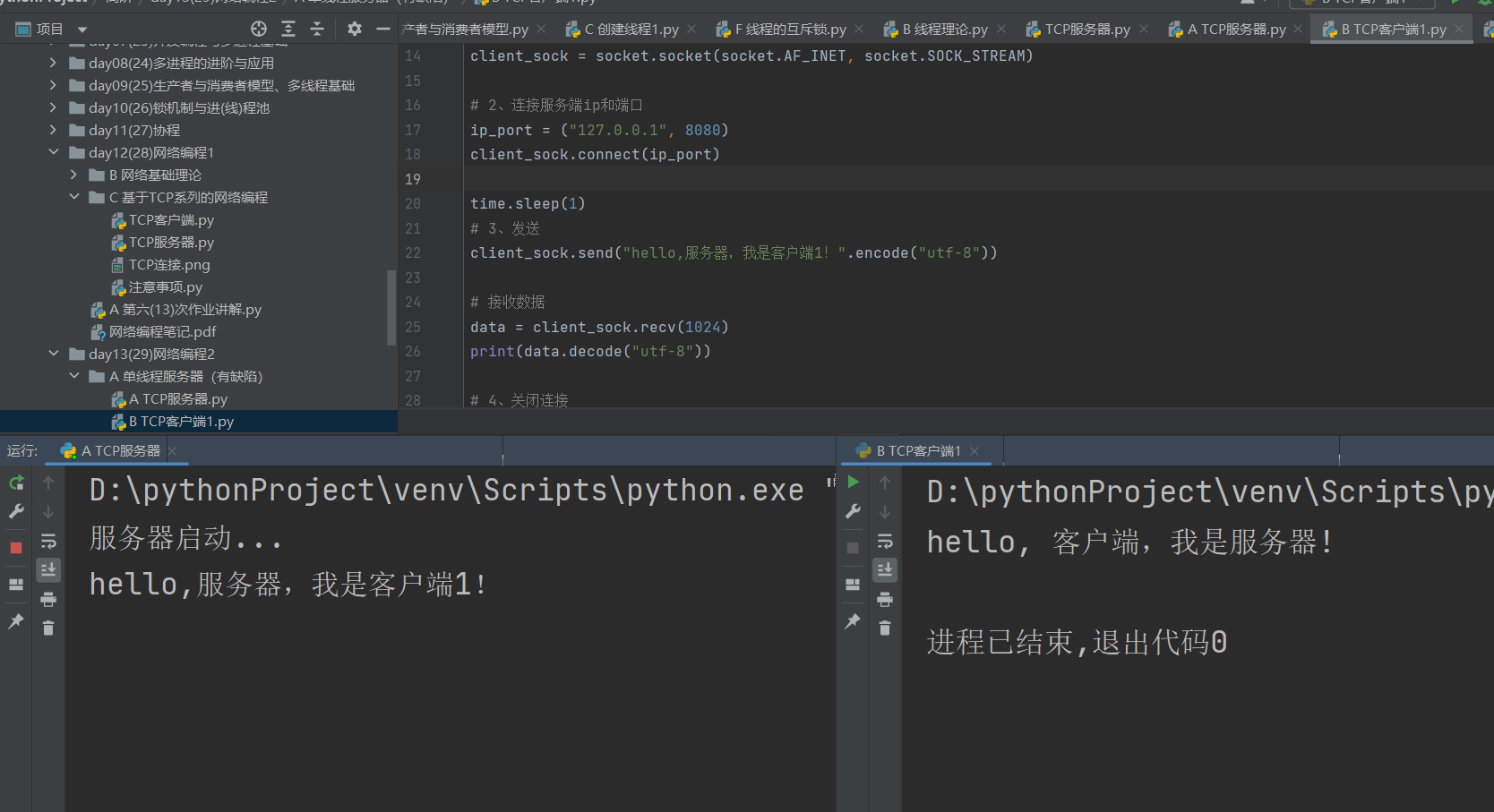This screenshot has height=812, width=1494.
Task: Pin the A TCP服务器 run tab
Action: pos(16,620)
